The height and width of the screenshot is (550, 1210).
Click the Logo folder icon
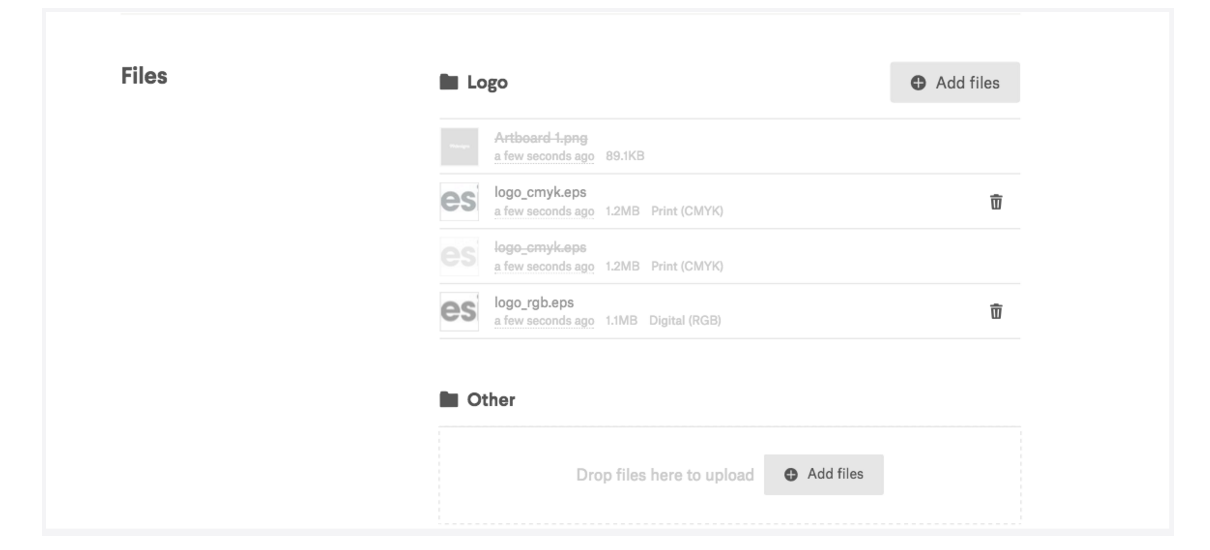click(x=449, y=83)
